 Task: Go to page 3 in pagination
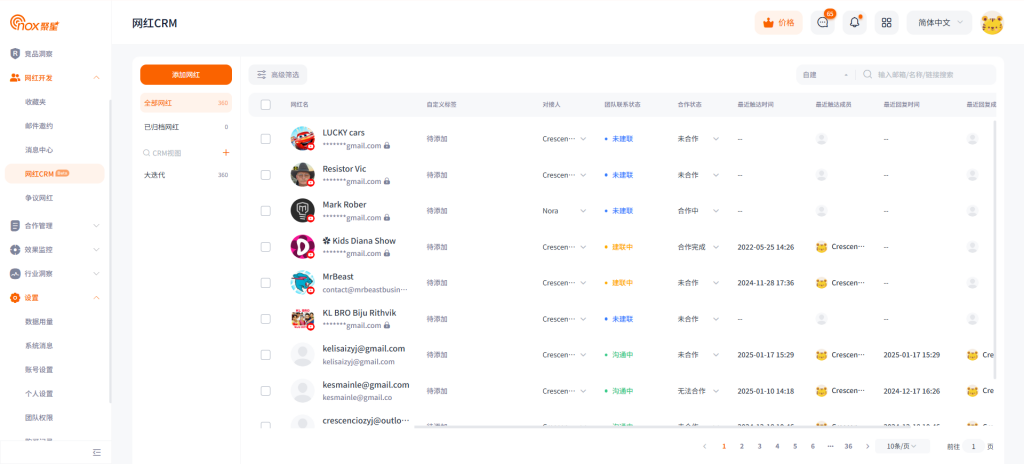click(759, 446)
